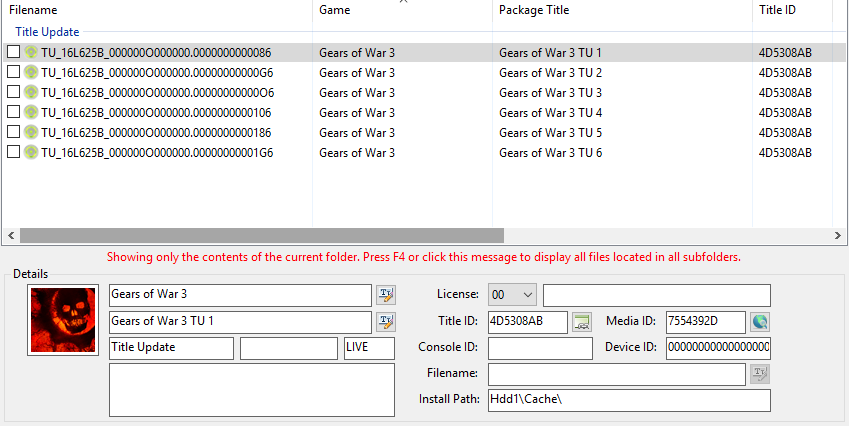Click the edit icon beside the Gears of War 3 TU 1 field

[x=385, y=321]
